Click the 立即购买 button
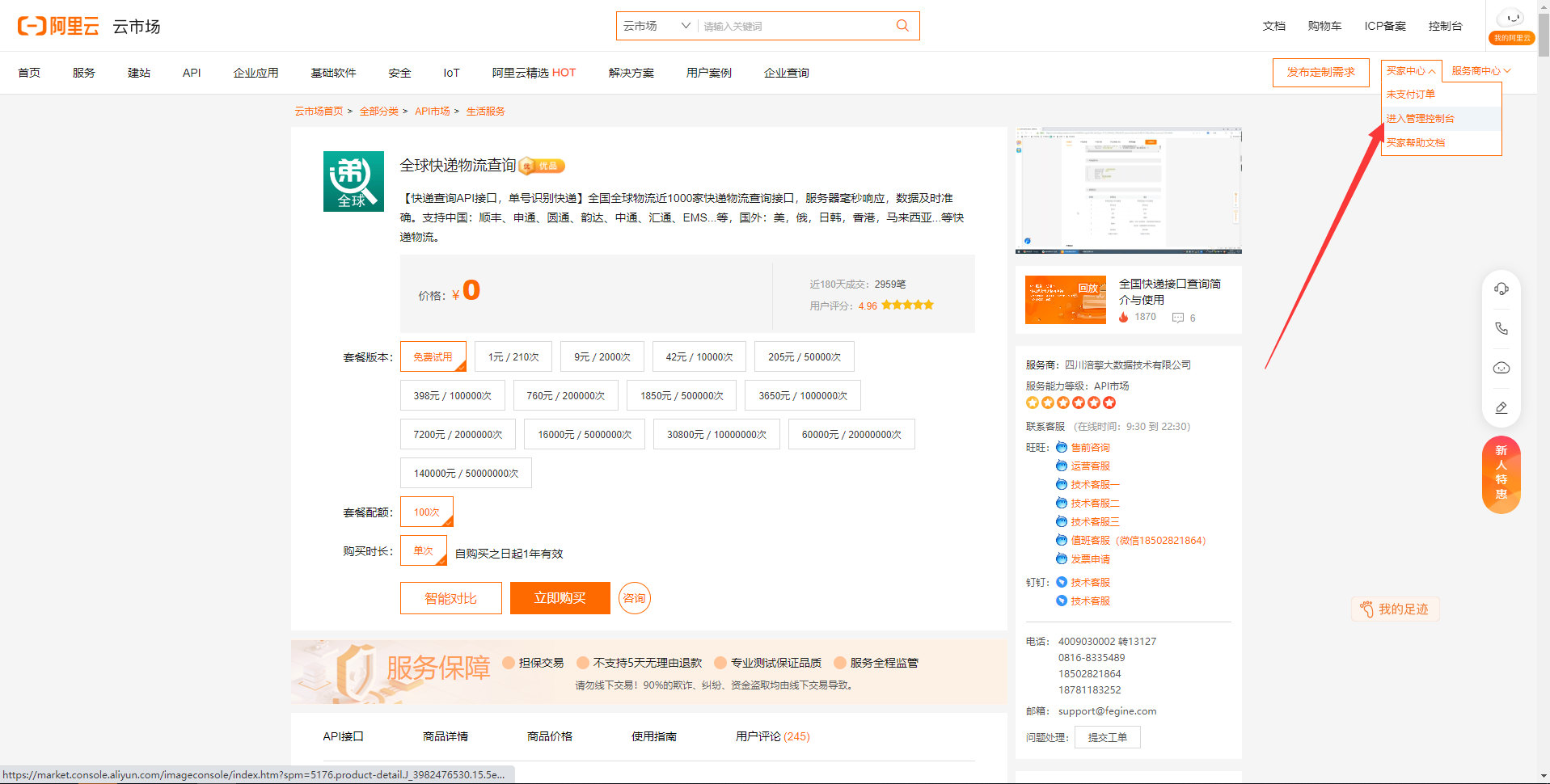The height and width of the screenshot is (784, 1550). click(560, 598)
